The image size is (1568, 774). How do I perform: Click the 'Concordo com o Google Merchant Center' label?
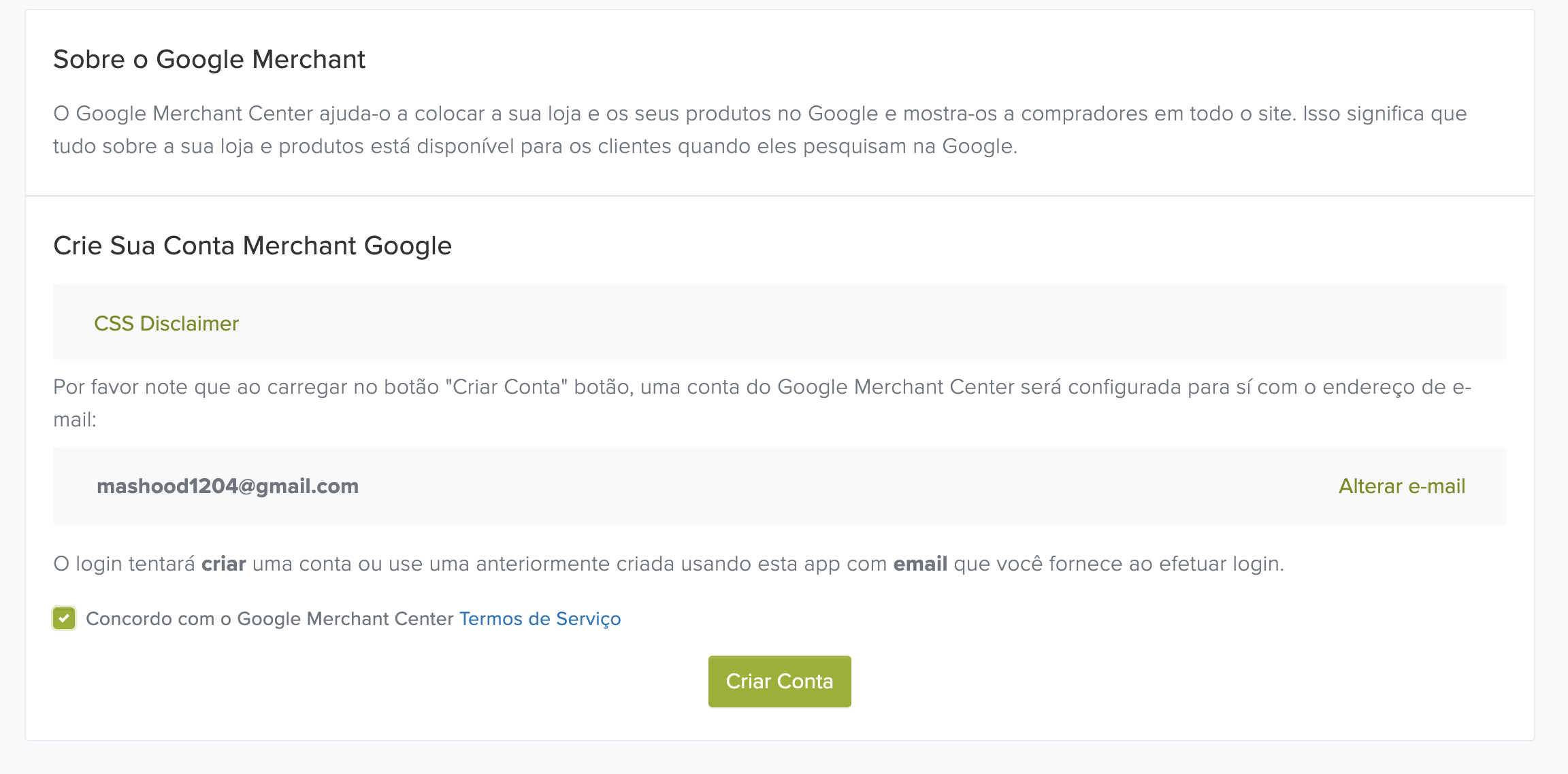tap(269, 618)
